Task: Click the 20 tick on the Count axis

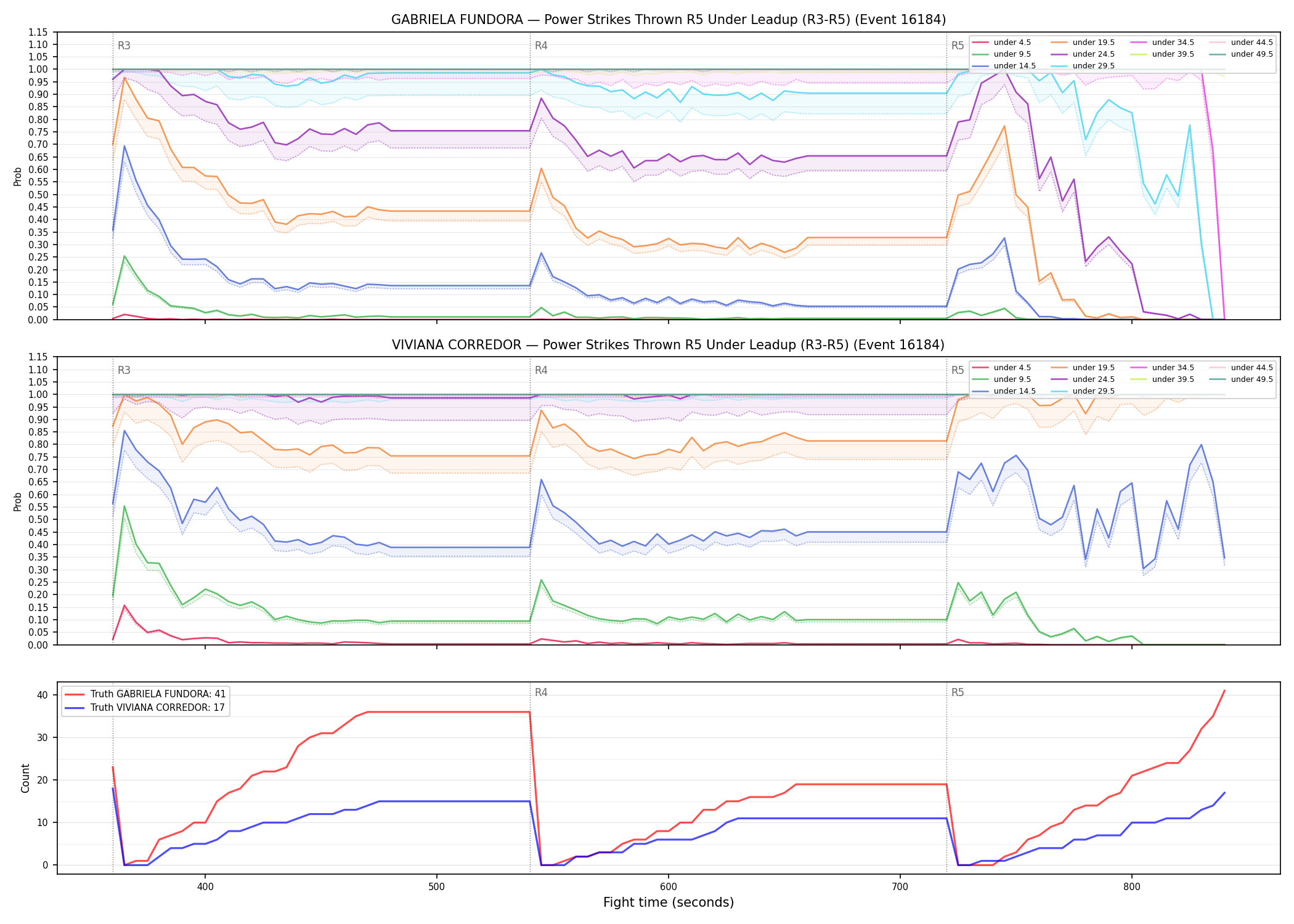Action: pos(43,780)
